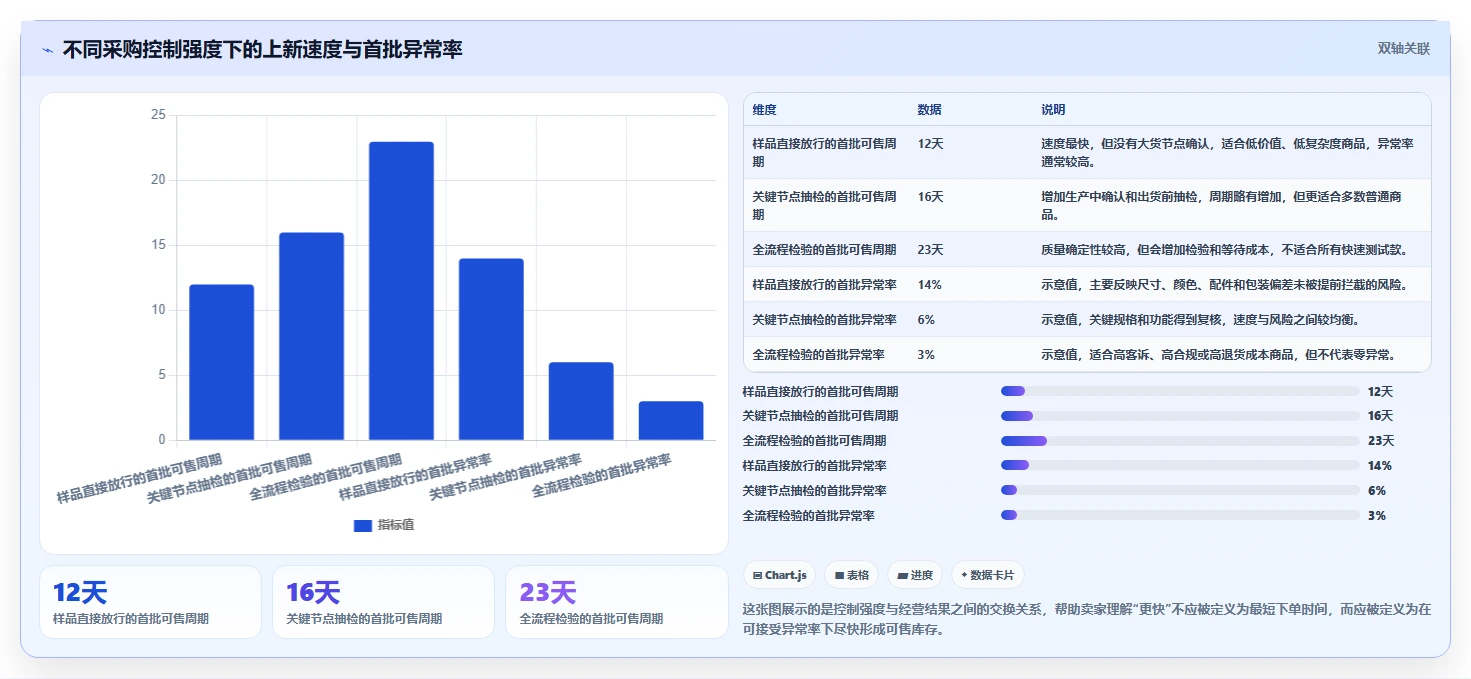The width and height of the screenshot is (1471, 679).
Task: Click the 16天 progress bar track
Action: 1180,415
